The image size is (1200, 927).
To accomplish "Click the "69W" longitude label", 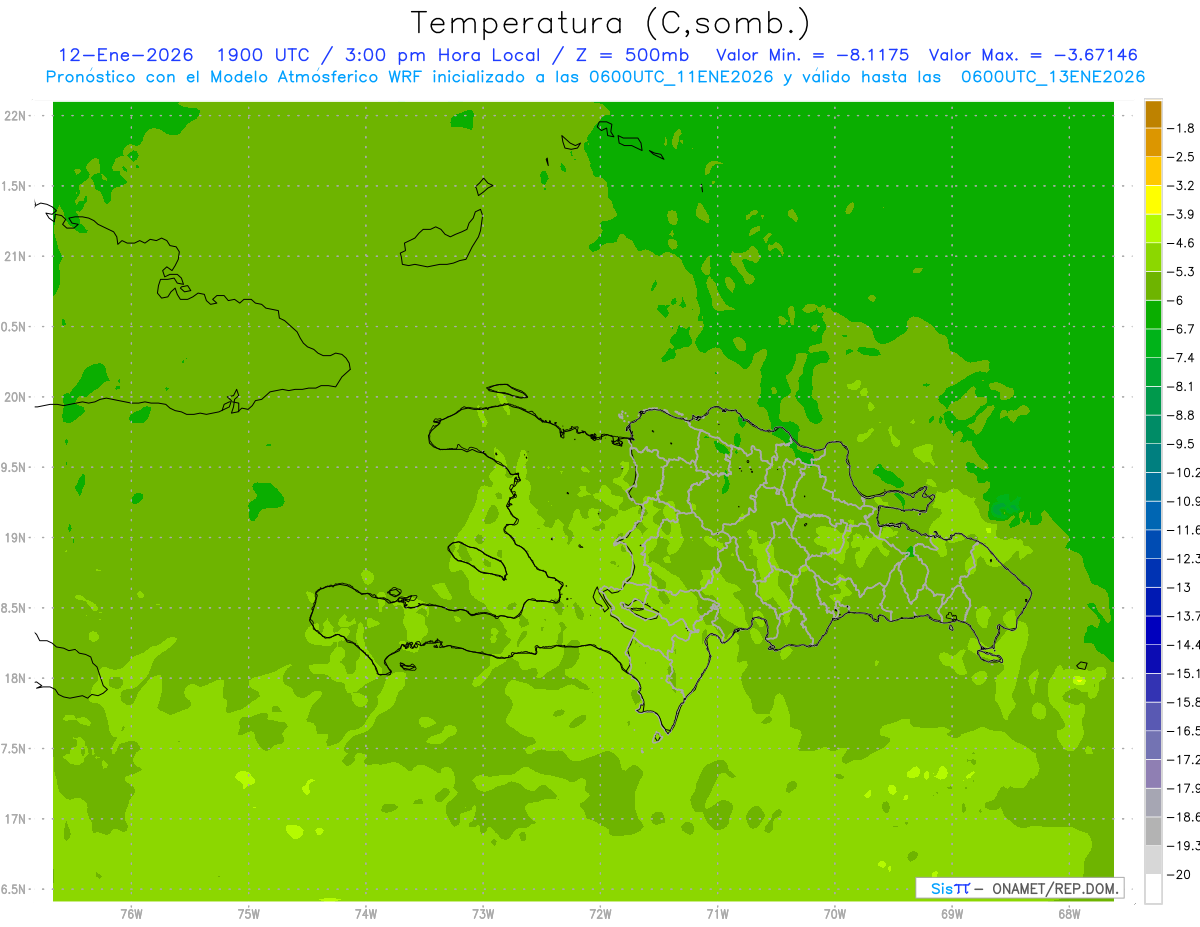I will pyautogui.click(x=952, y=914).
